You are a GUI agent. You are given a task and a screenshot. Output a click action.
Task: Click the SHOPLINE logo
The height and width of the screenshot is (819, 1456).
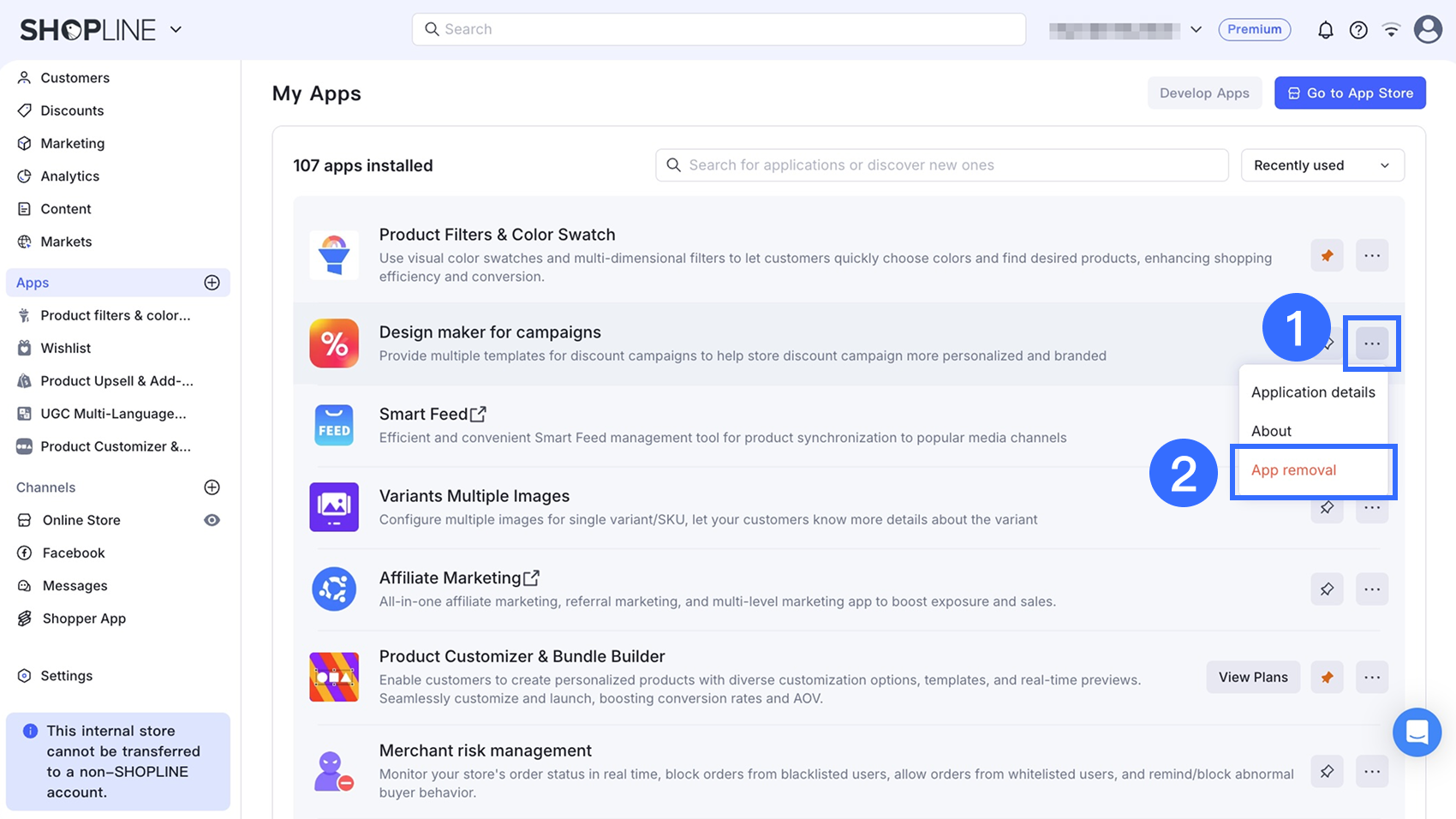point(88,30)
